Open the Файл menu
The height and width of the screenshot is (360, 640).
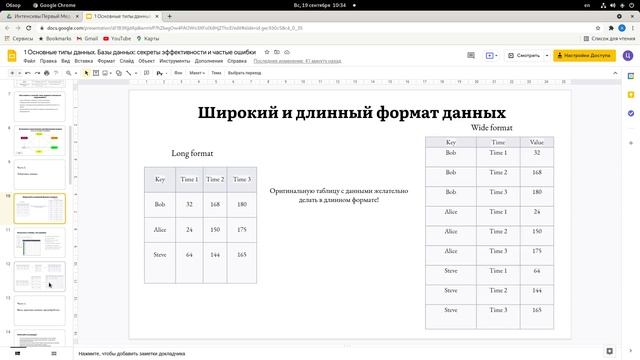tap(29, 61)
